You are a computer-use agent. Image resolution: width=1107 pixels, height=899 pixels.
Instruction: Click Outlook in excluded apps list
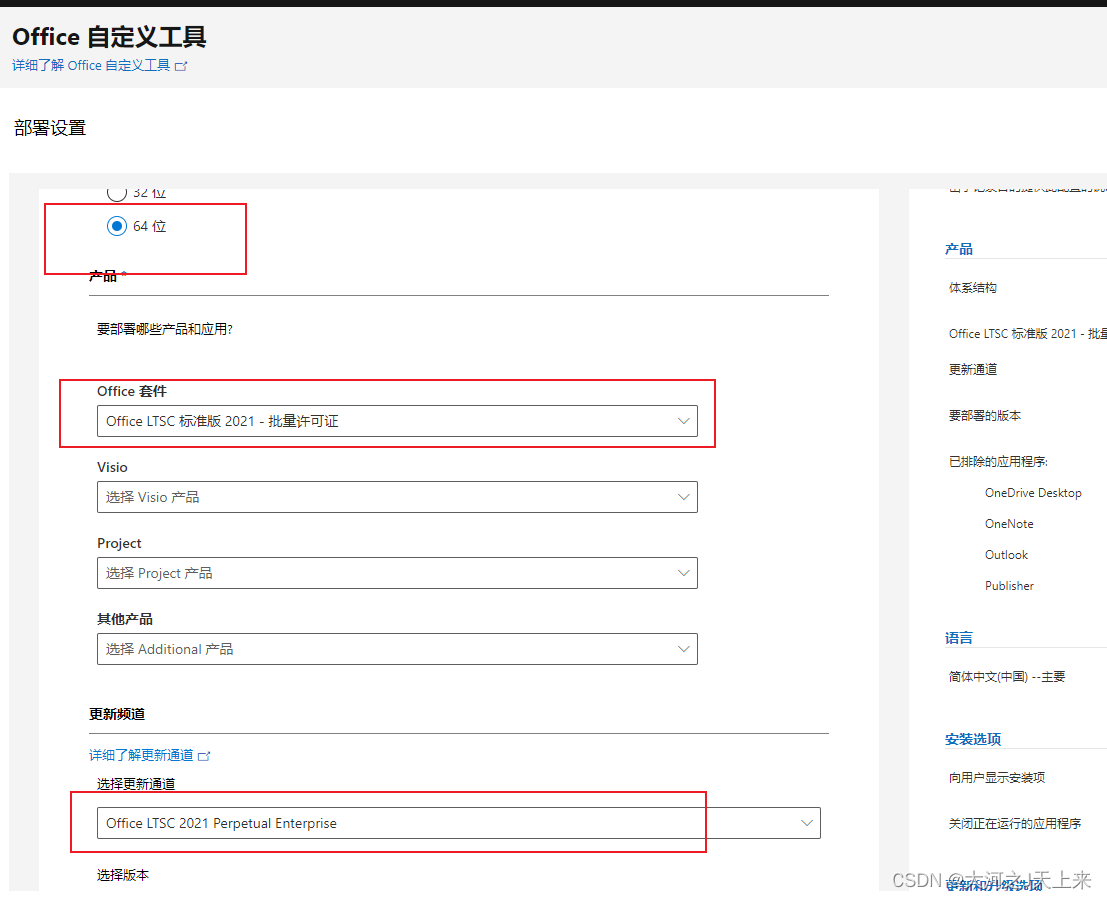1006,555
